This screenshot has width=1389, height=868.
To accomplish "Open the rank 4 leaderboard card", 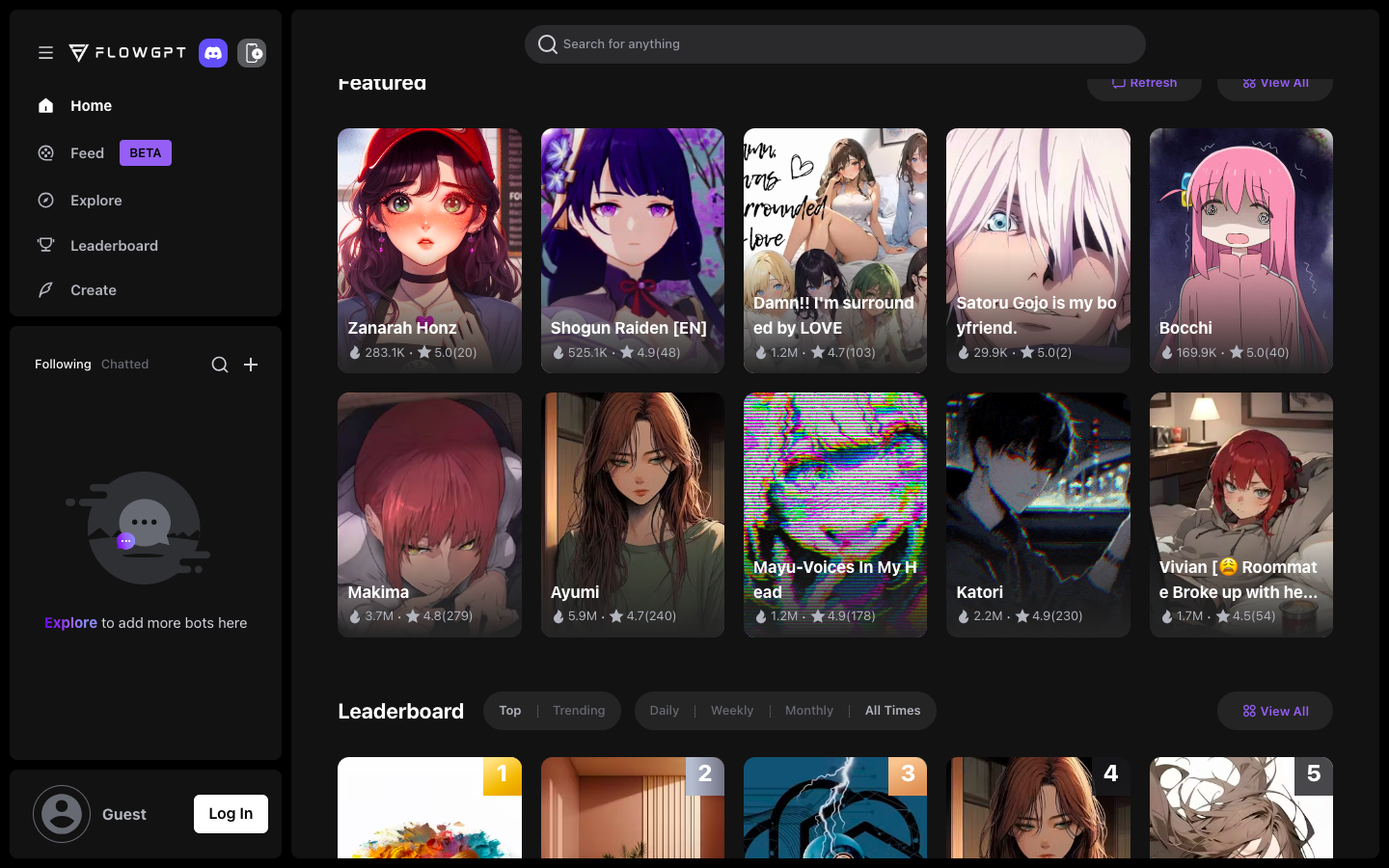I will [x=1038, y=808].
